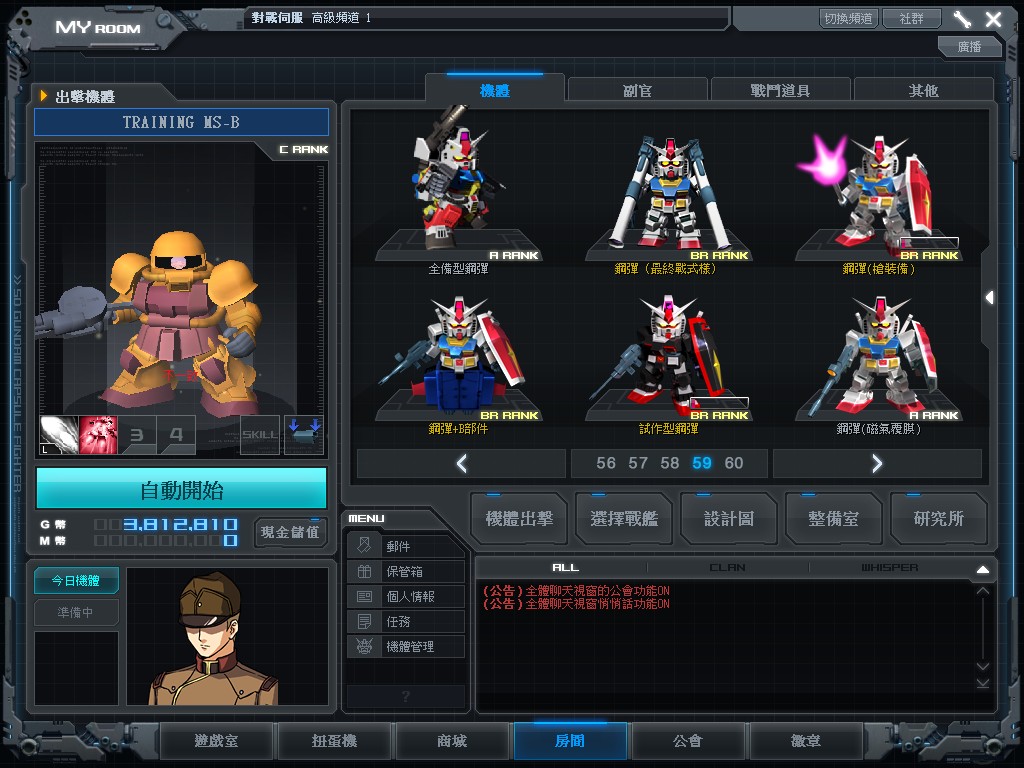Select the first weapon slot icon marked L

click(59, 435)
